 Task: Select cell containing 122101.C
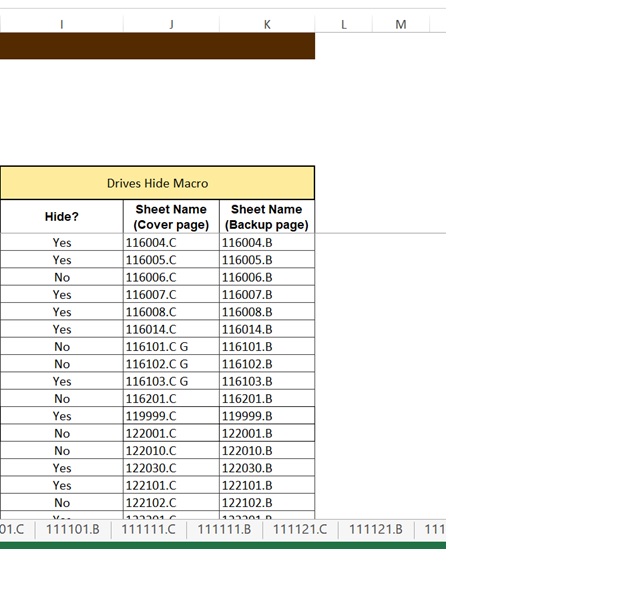click(171, 485)
